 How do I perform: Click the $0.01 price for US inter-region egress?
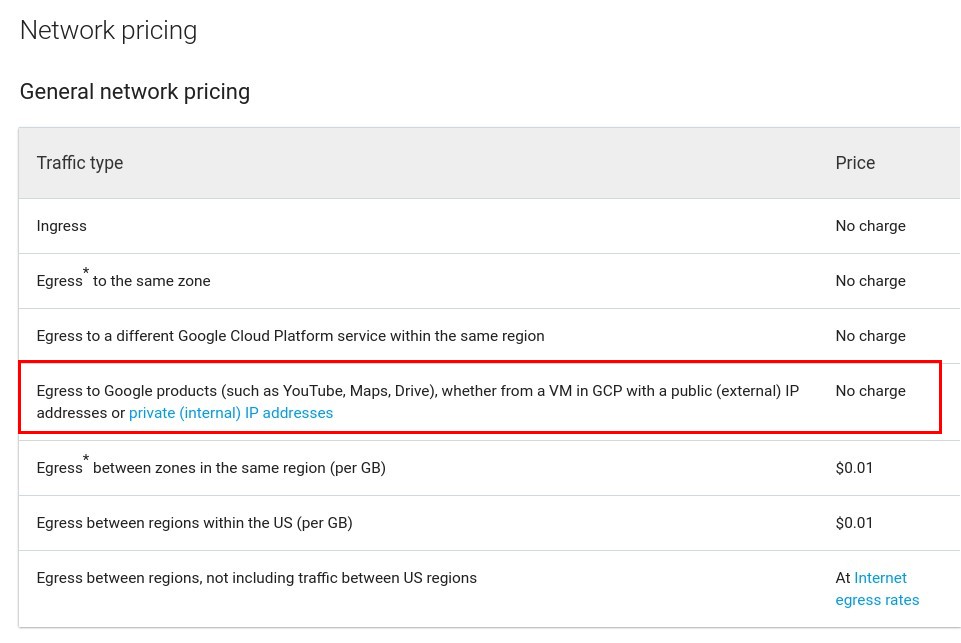coord(854,523)
